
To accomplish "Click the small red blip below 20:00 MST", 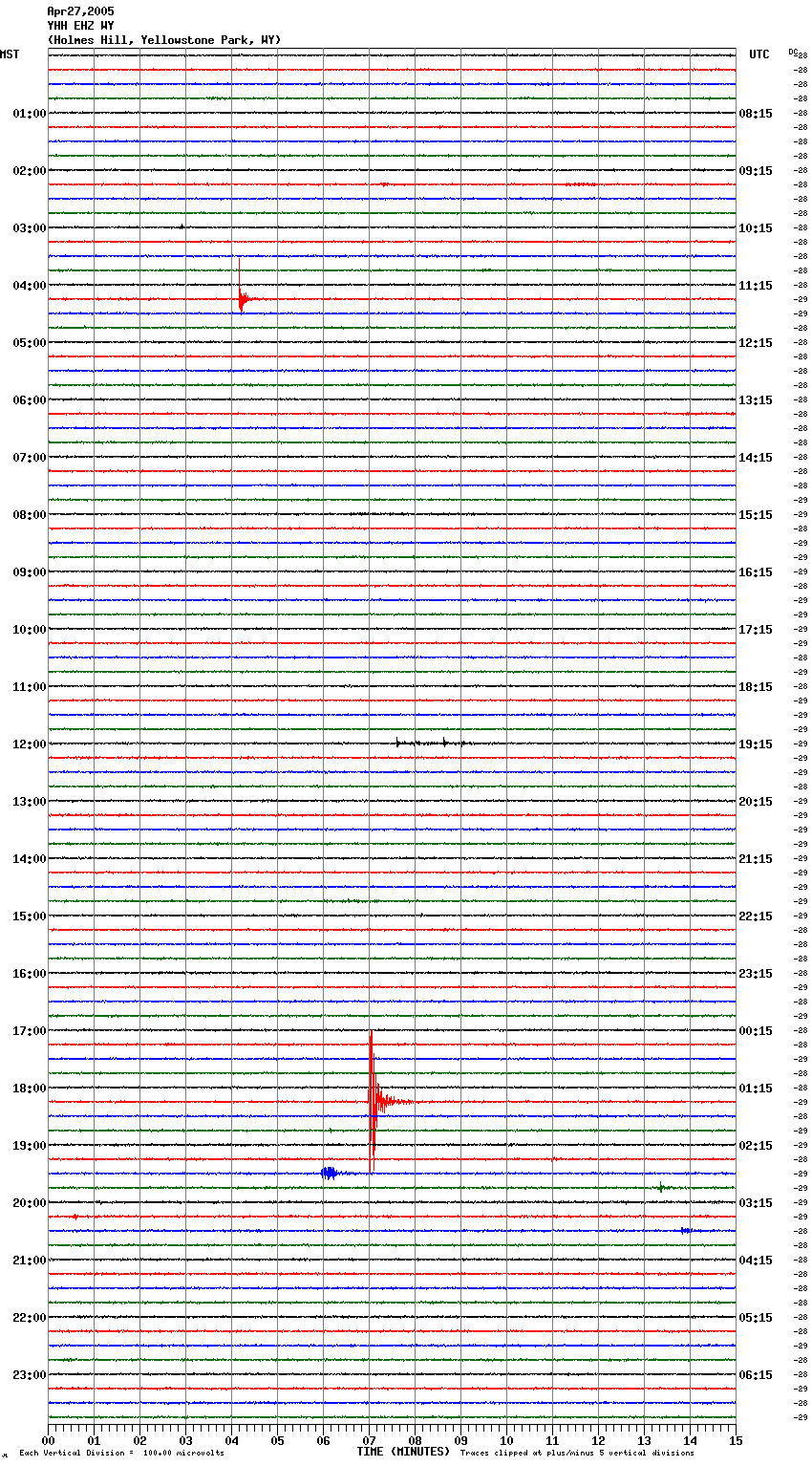I will pos(75,1217).
